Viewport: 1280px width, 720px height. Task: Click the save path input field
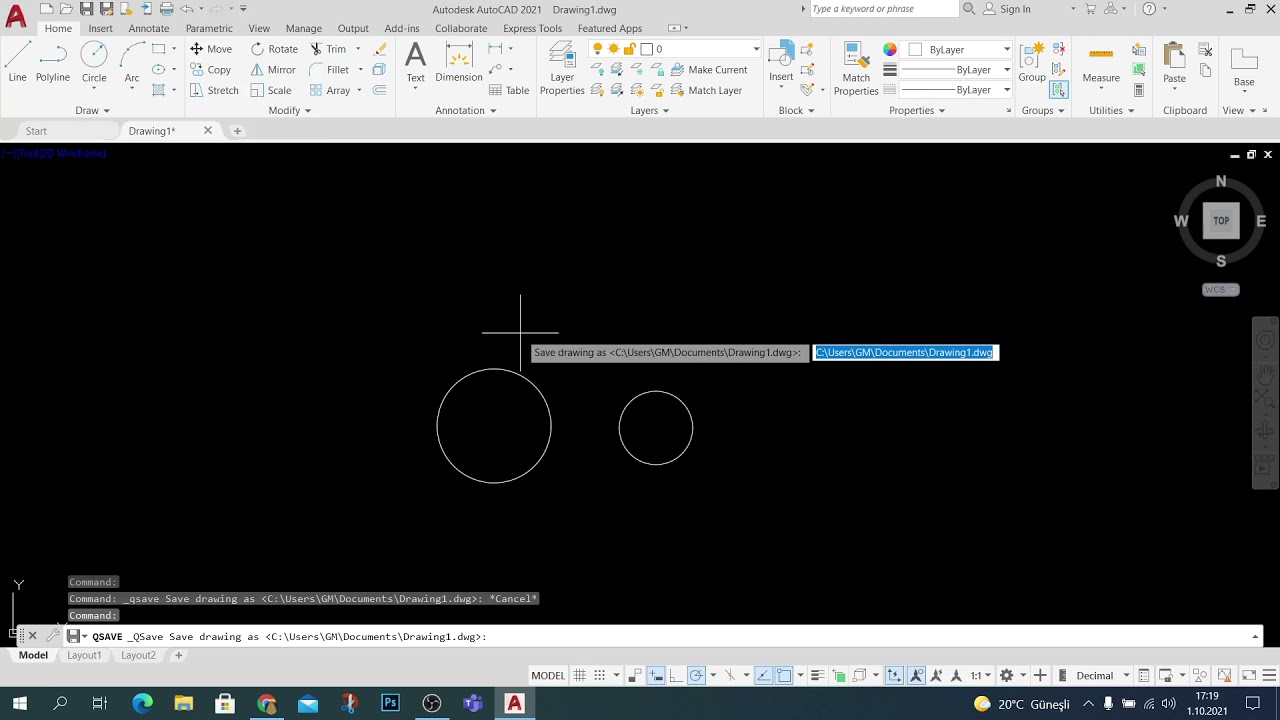click(x=905, y=352)
